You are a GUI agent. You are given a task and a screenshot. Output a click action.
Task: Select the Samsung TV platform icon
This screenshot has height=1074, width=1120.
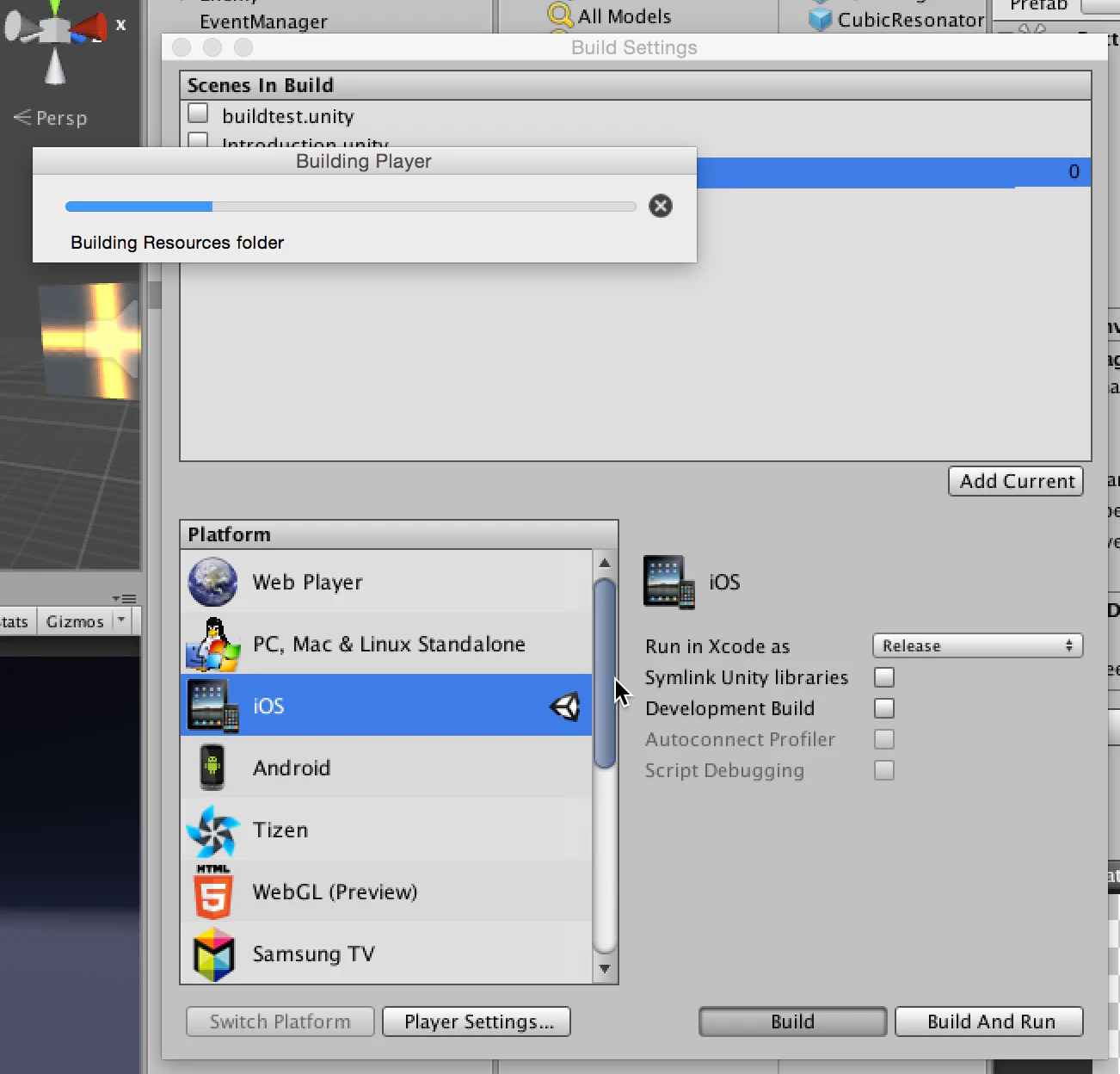(213, 954)
